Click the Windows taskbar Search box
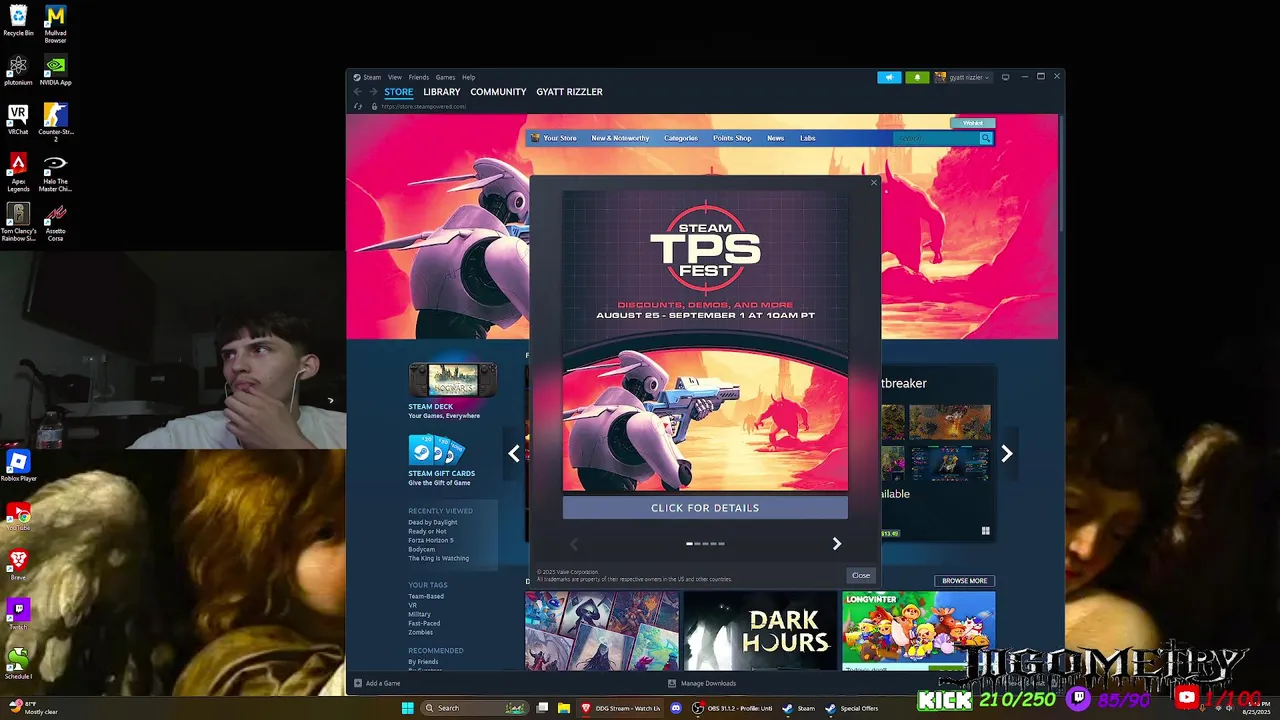Viewport: 1280px width, 720px height. [474, 708]
